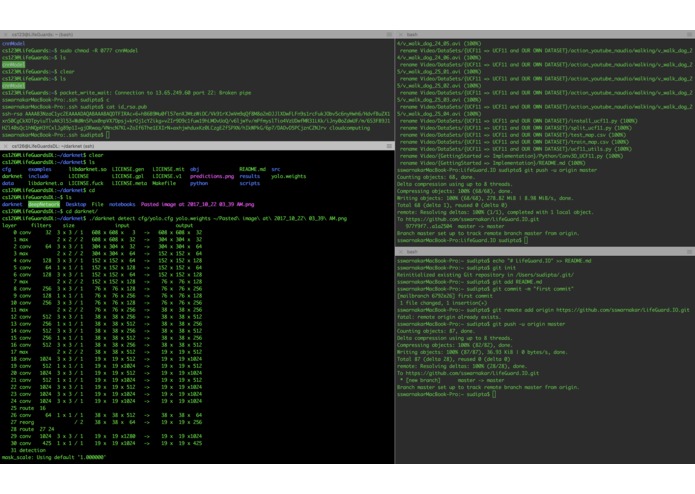Viewport: 695px width, 494px height.
Task: Click 'ssh-rsa' at the start of the public key
Action: (12, 114)
